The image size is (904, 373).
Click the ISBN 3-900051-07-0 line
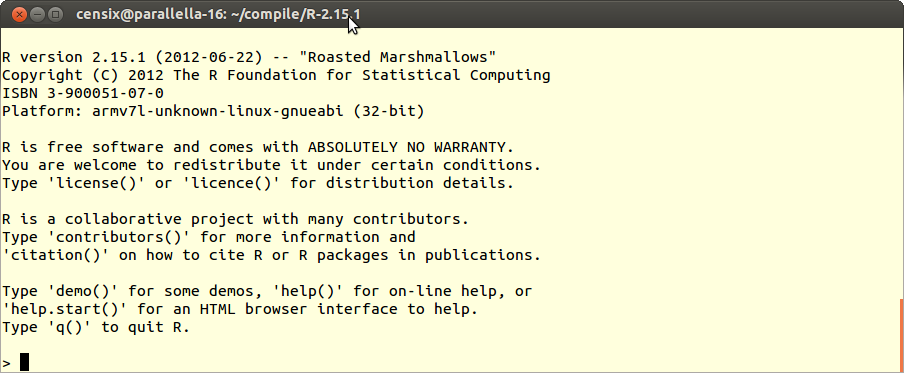(x=83, y=93)
